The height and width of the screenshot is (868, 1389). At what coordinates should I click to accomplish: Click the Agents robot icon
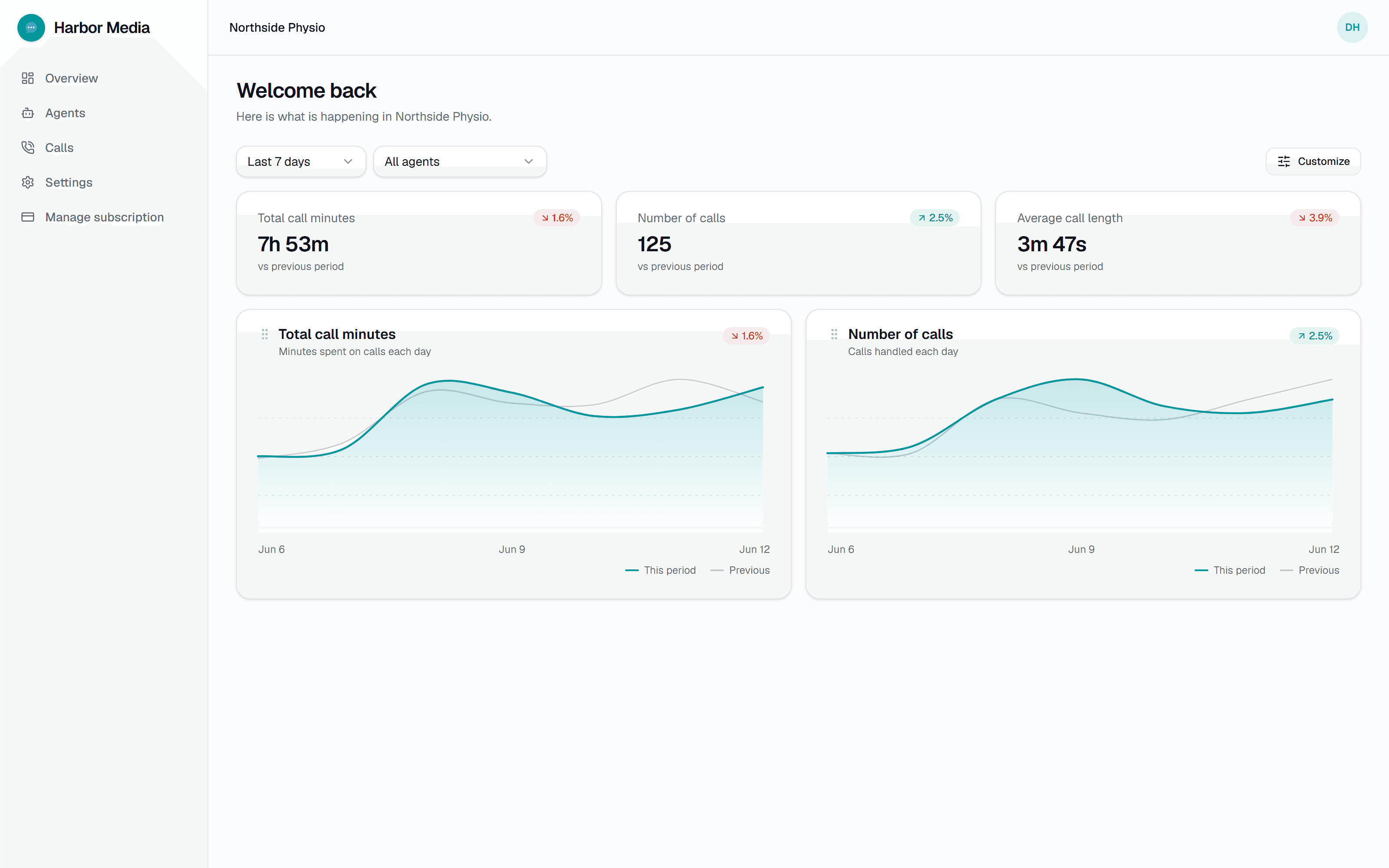point(27,113)
